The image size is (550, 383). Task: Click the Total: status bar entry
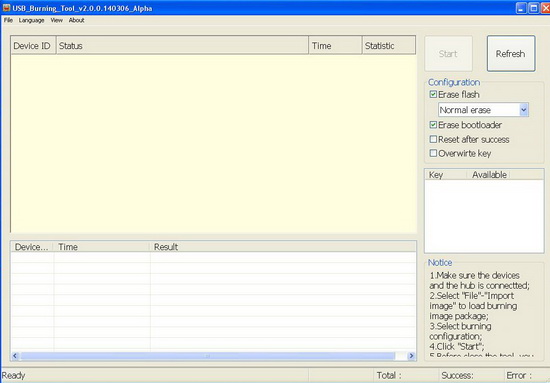coord(389,376)
